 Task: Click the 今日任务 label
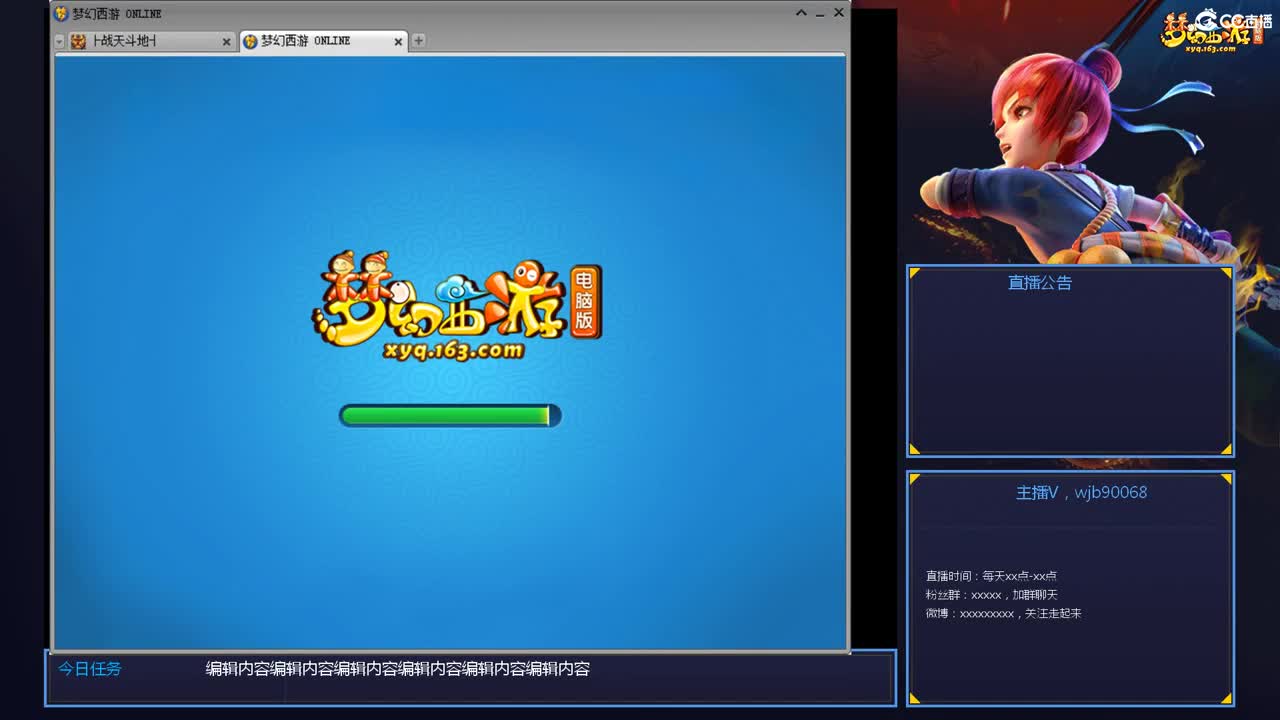point(90,669)
